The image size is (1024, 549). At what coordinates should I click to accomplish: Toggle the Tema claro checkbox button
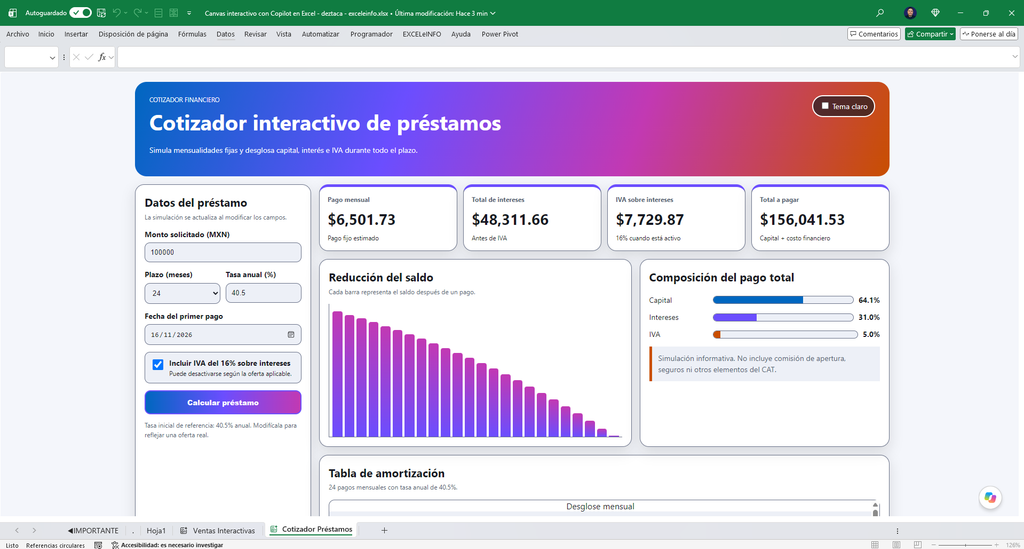coord(843,106)
